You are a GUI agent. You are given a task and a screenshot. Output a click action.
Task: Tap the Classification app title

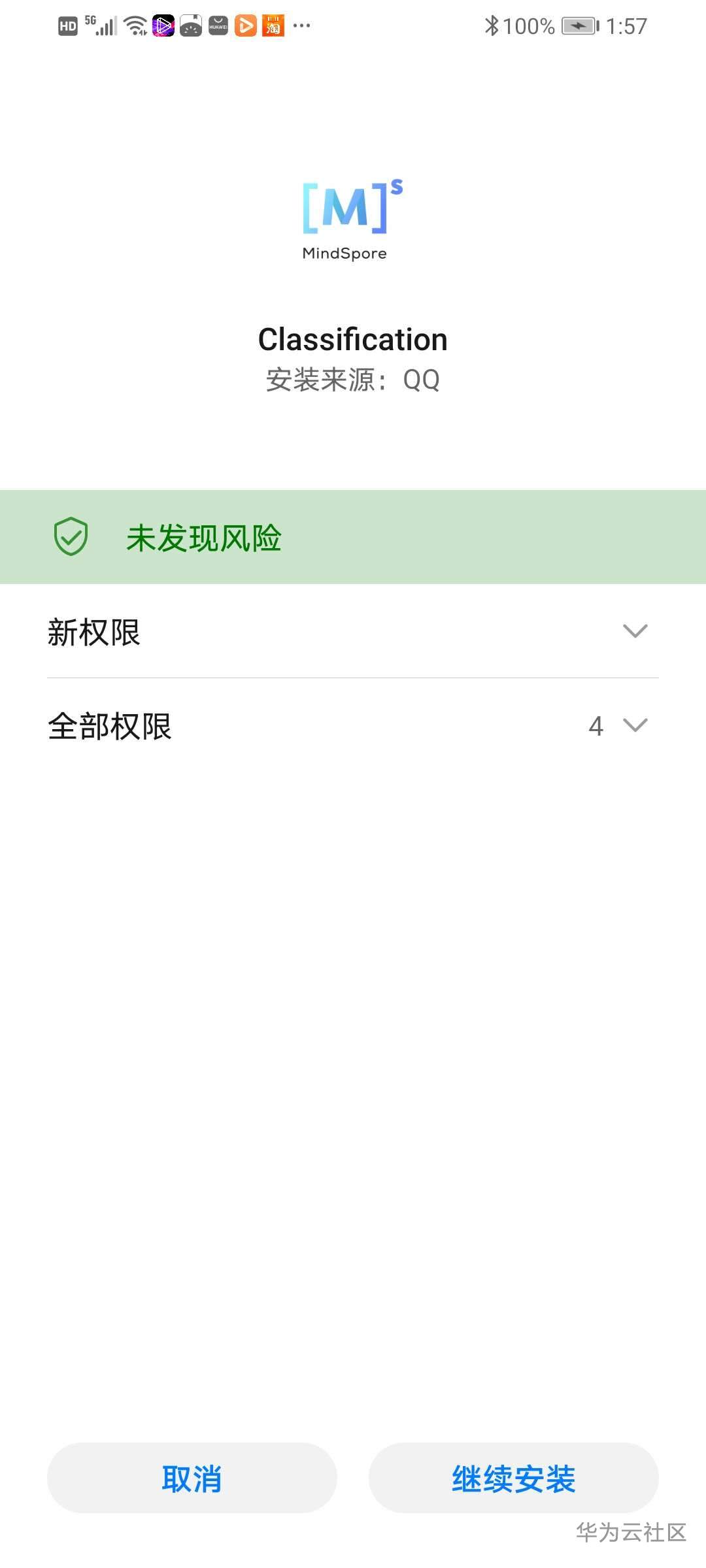coord(353,340)
